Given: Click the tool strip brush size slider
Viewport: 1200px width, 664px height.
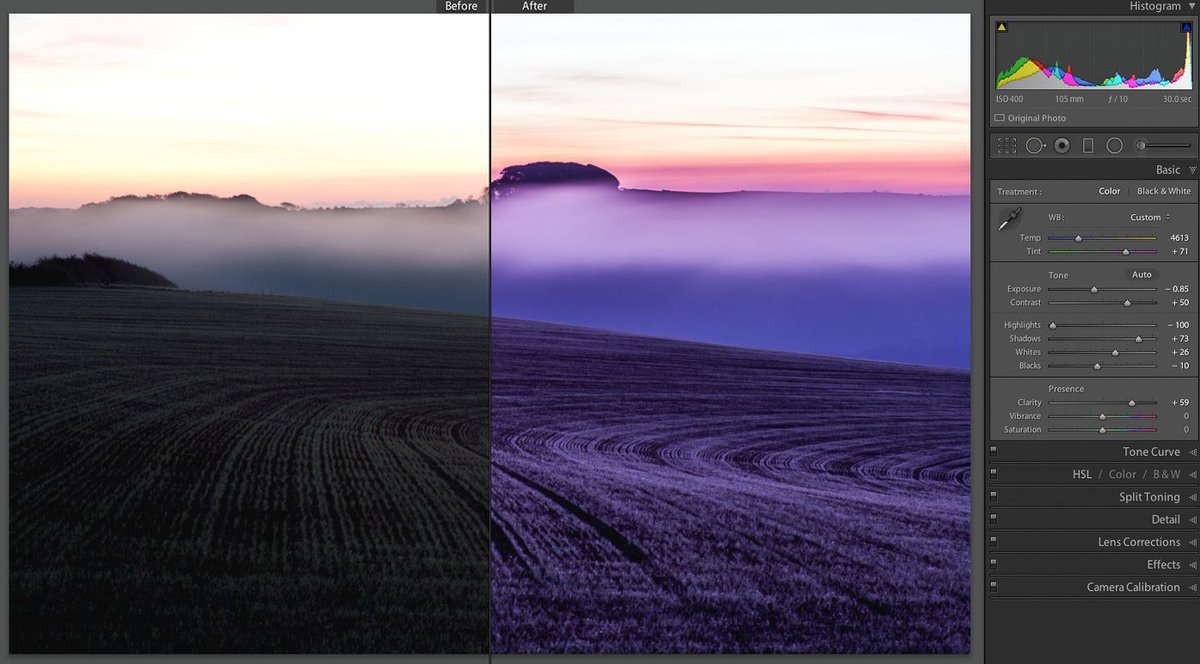Looking at the screenshot, I should [1163, 146].
